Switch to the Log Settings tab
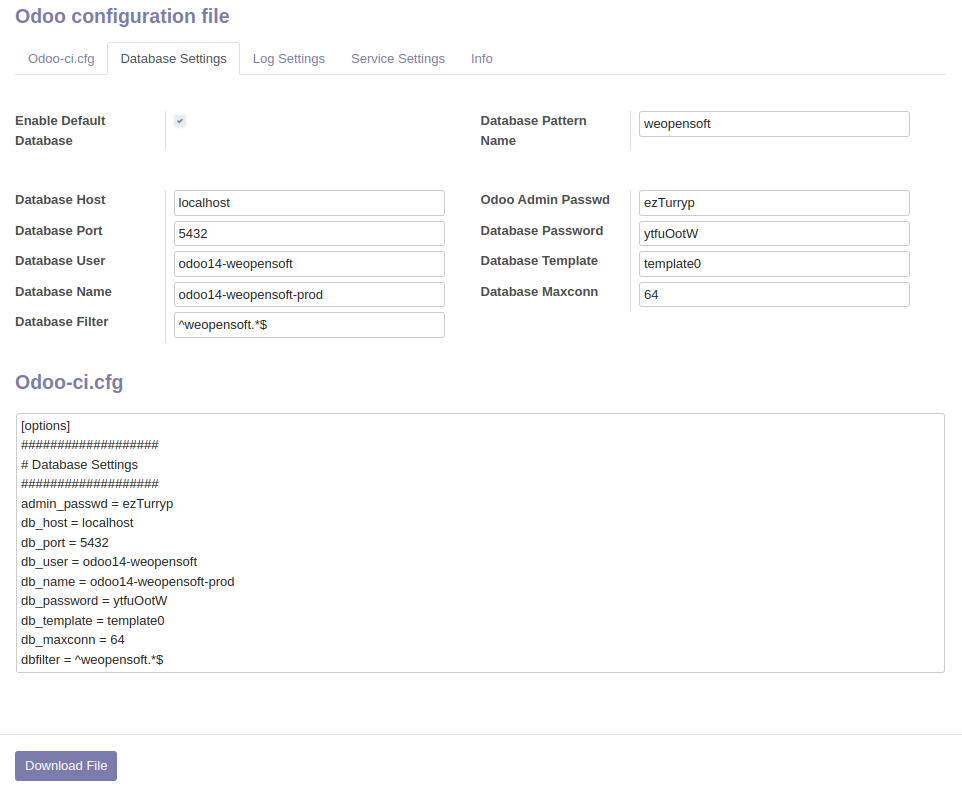Screen dimensions: 962x790 tap(288, 59)
